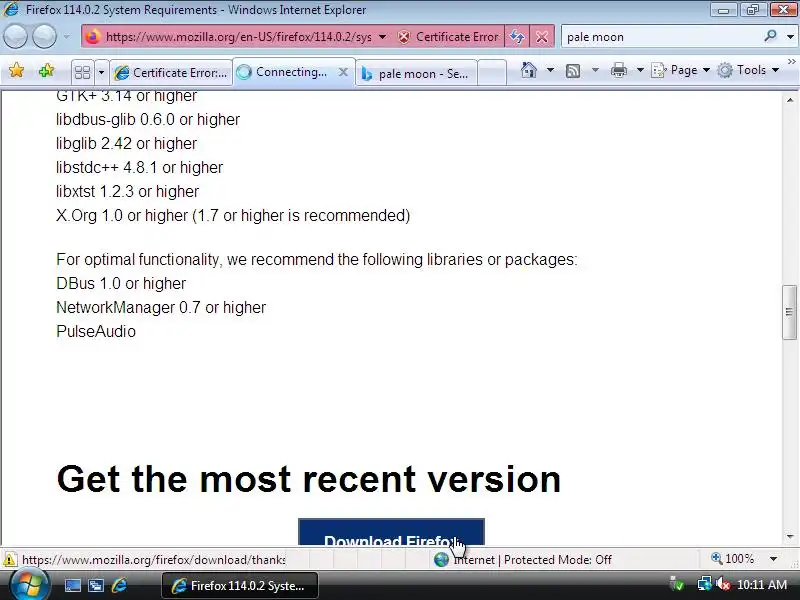Click the scrollbar up arrow
Image resolution: width=800 pixels, height=600 pixels.
[790, 100]
